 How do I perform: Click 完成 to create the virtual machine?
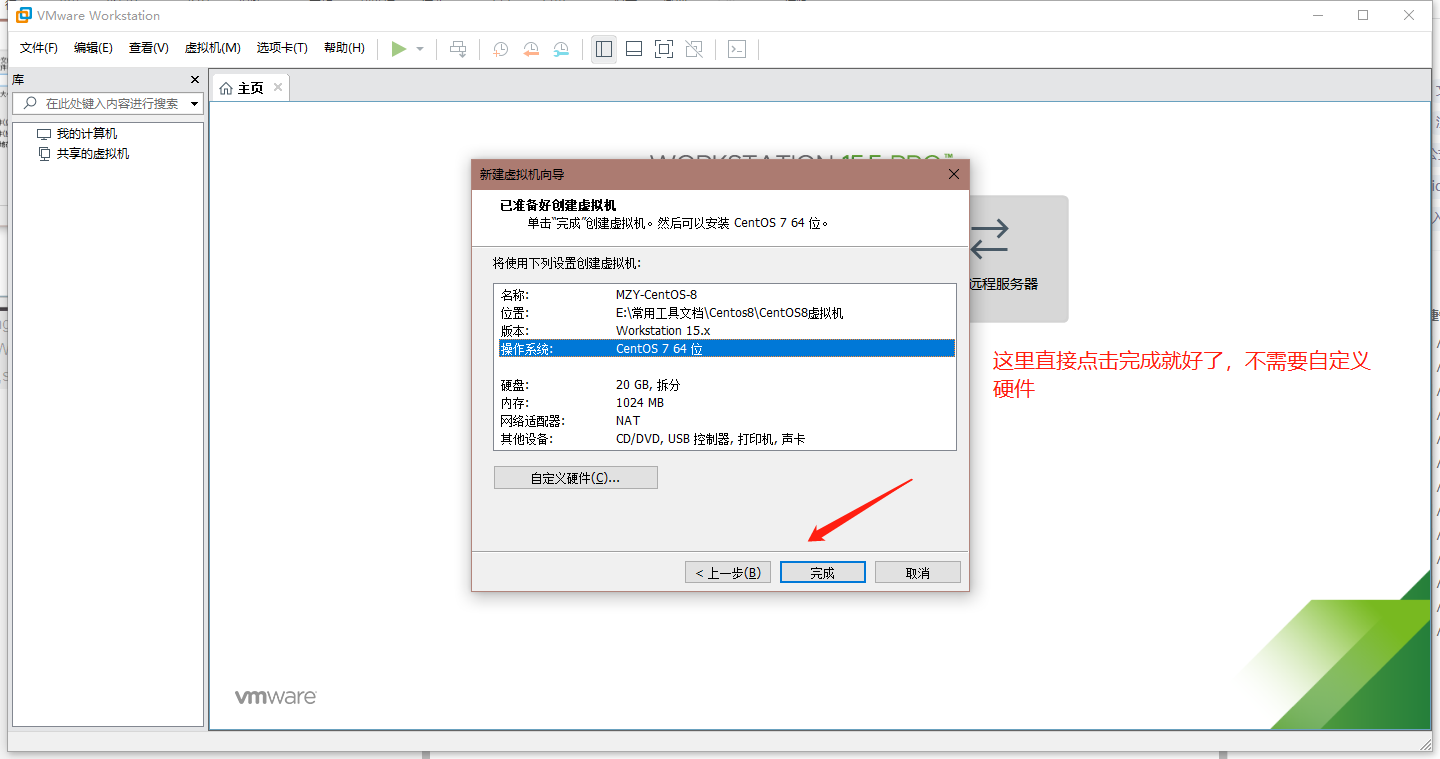coord(823,573)
